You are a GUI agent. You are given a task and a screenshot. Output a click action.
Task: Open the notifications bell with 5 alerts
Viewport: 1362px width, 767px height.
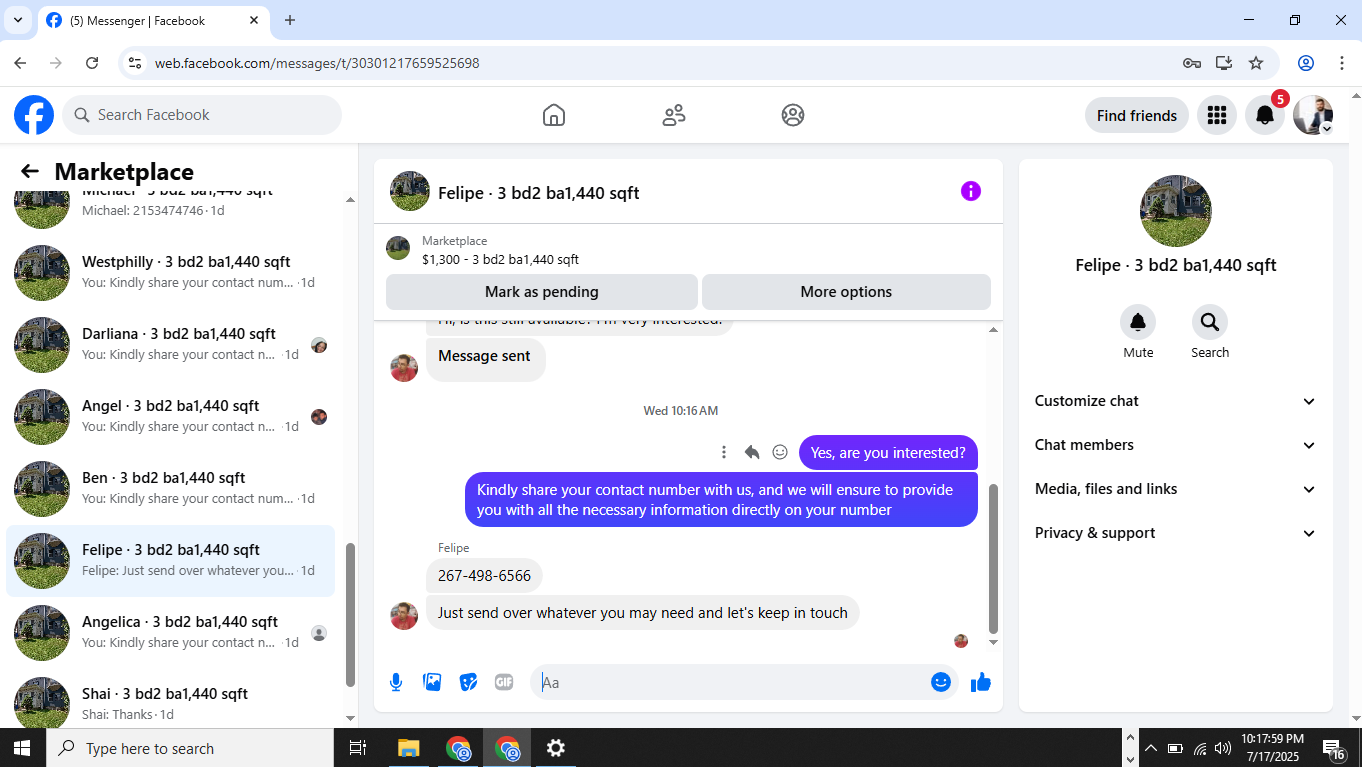pyautogui.click(x=1265, y=115)
